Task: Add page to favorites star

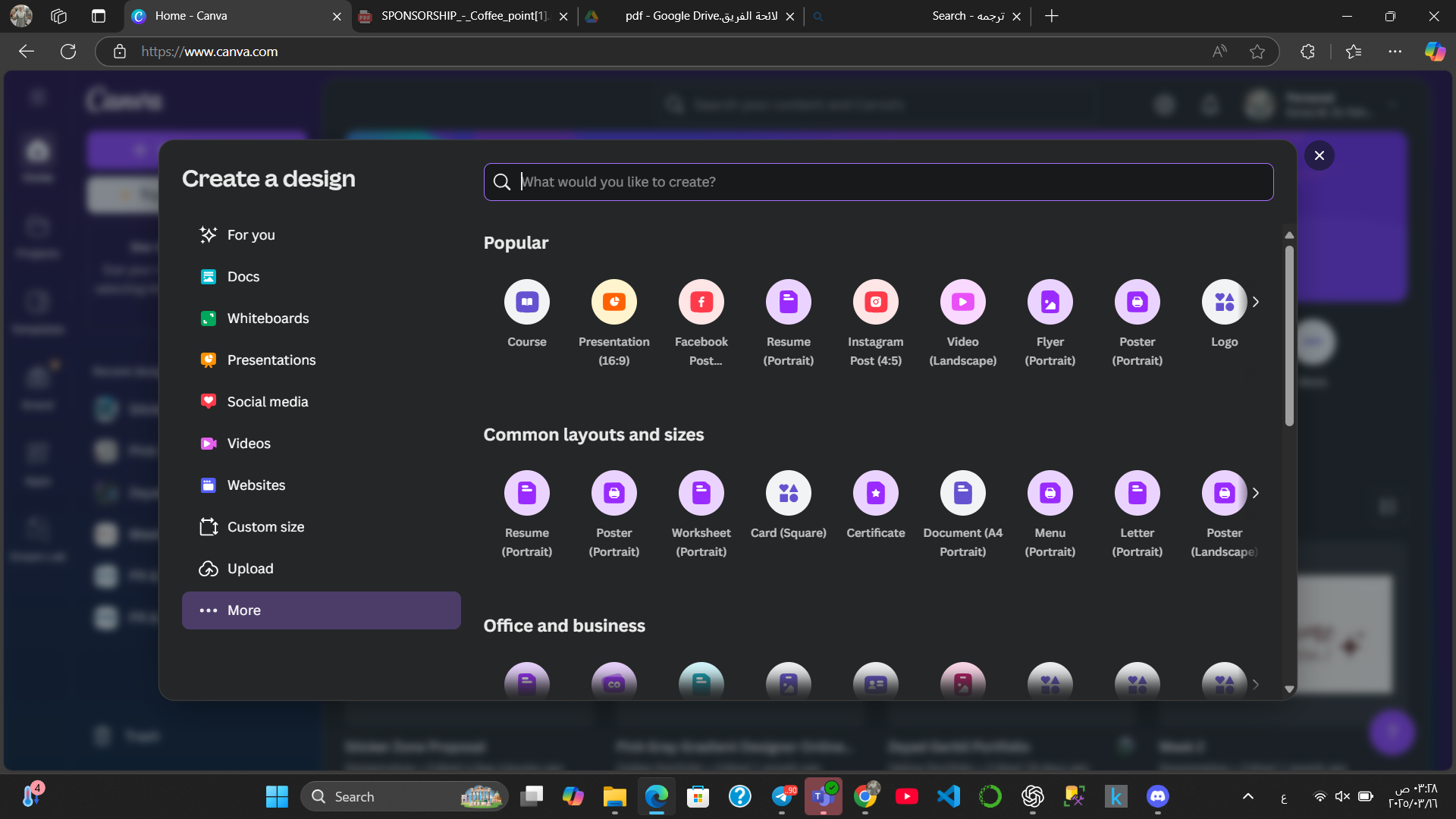Action: pos(1257,52)
